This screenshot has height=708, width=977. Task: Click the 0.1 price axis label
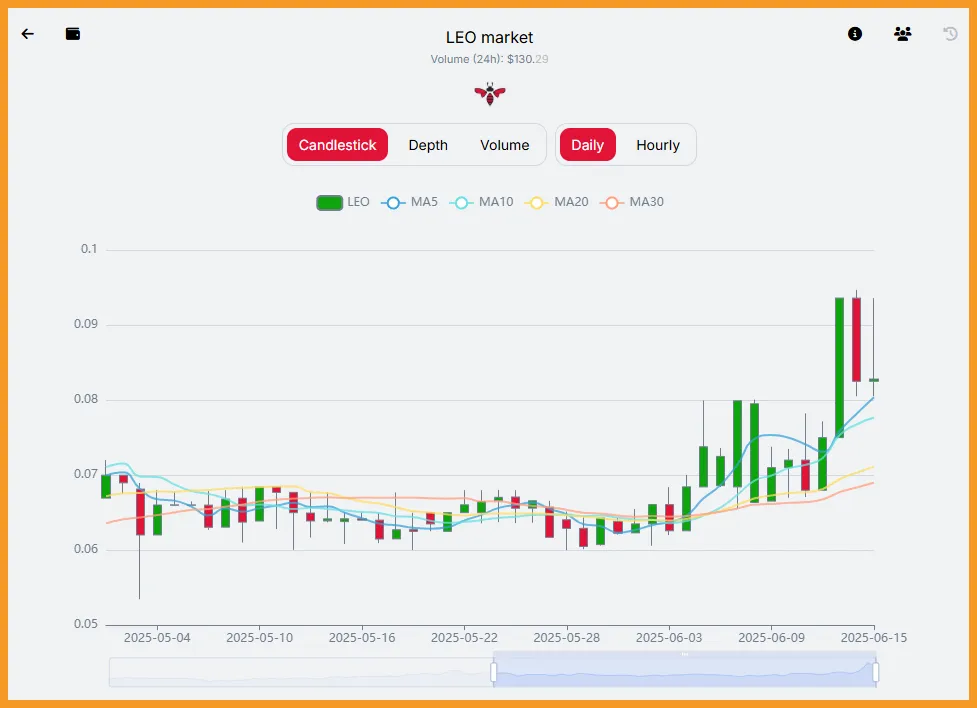point(89,249)
